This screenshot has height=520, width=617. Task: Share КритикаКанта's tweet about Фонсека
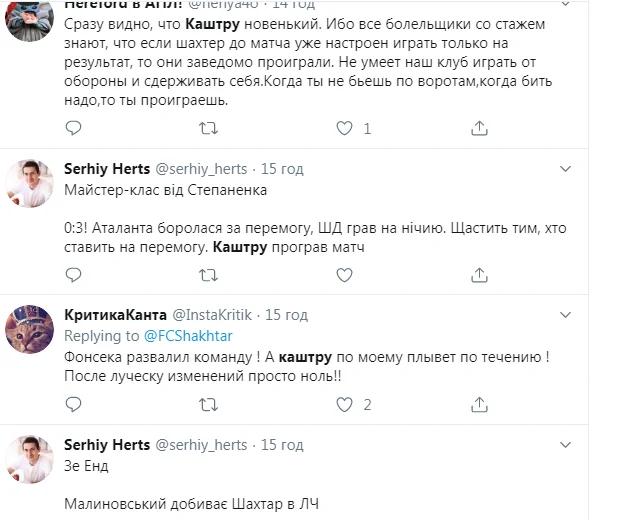pos(480,405)
